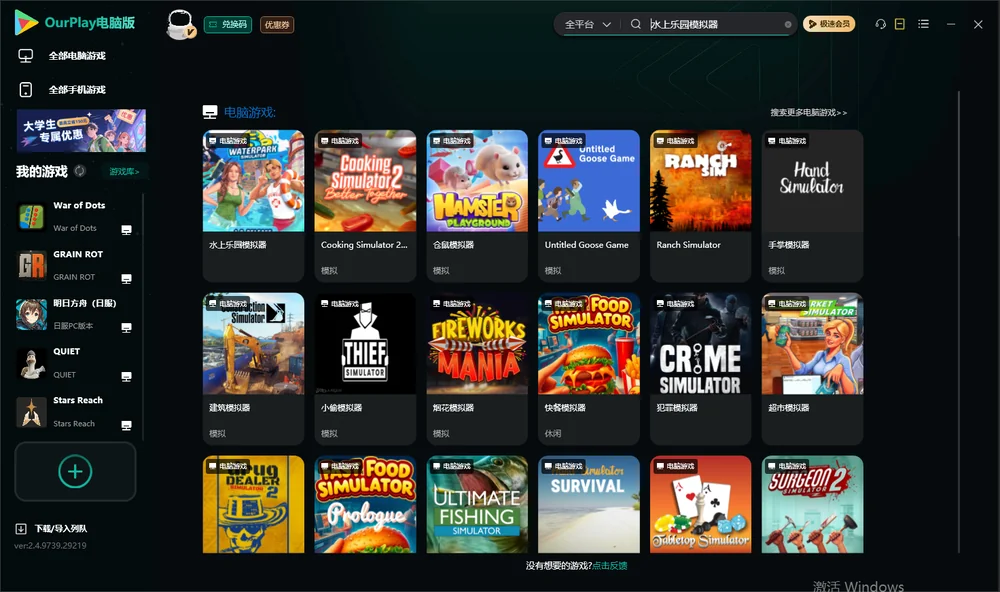The width and height of the screenshot is (1000, 592).
Task: Click the PC icon on QUIET row
Action: (x=126, y=376)
